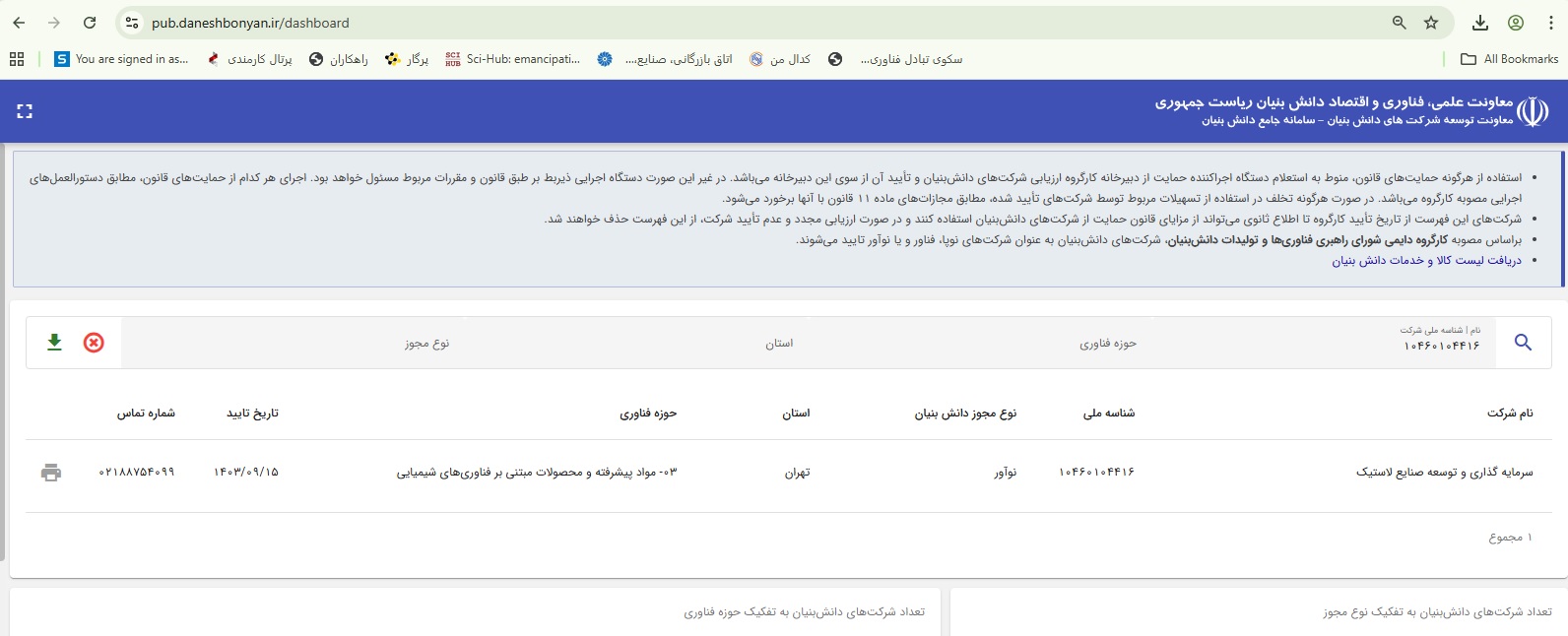The width and height of the screenshot is (1568, 636).
Task: Click the blue search magnifier icon
Action: coord(1523,343)
